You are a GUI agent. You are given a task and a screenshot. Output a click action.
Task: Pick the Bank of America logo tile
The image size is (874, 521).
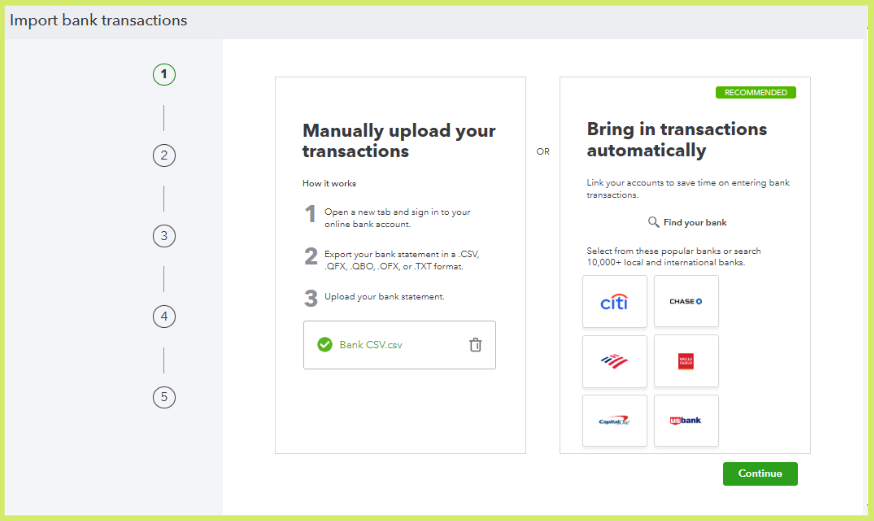[614, 361]
